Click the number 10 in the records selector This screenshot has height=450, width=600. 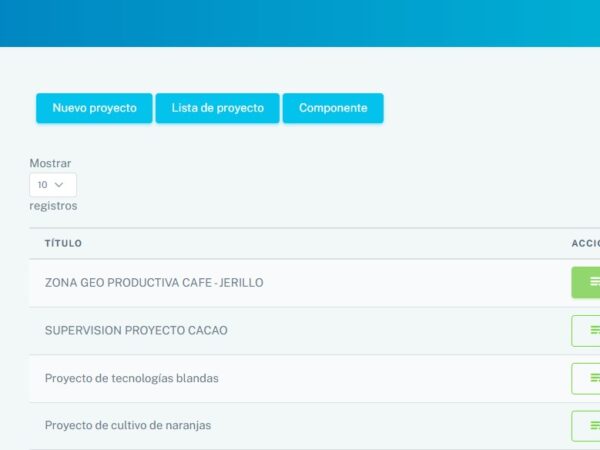coord(43,185)
